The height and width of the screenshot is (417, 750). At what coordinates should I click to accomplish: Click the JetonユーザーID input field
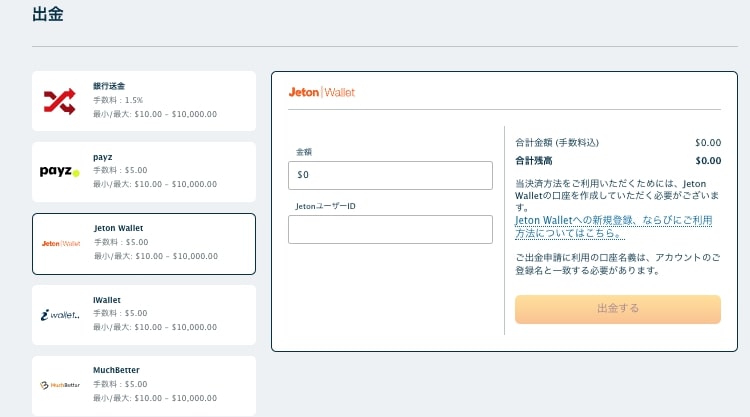[390, 229]
